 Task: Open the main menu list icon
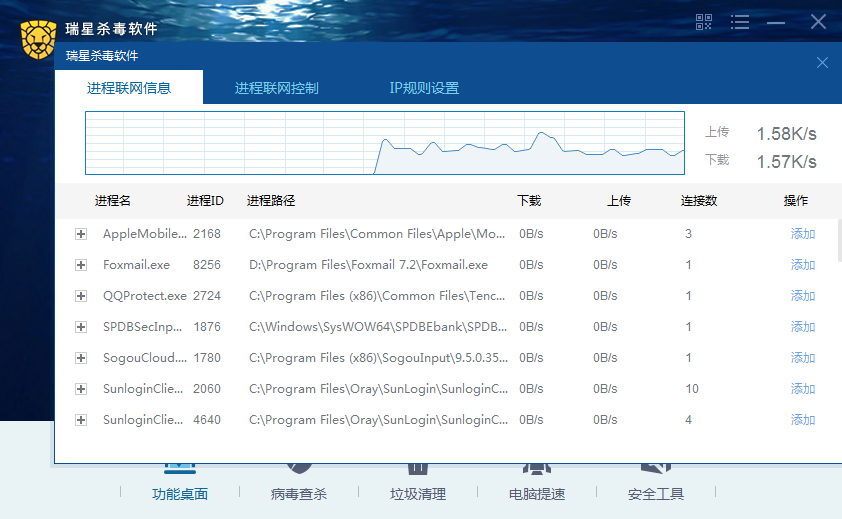click(x=739, y=22)
